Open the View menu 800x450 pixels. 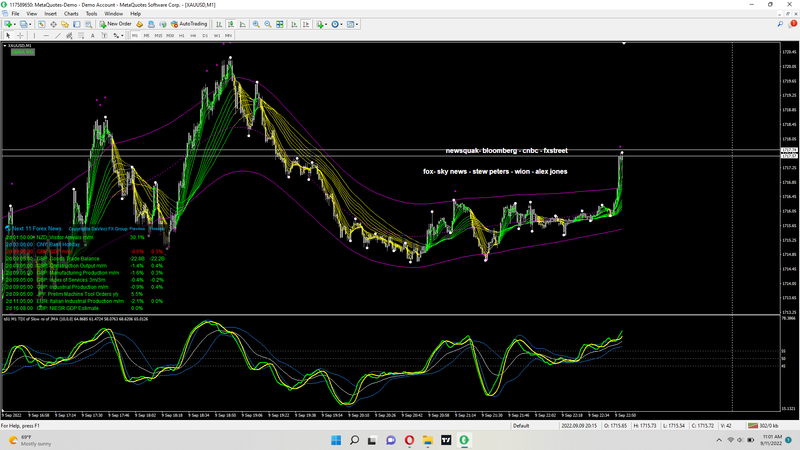(x=32, y=14)
